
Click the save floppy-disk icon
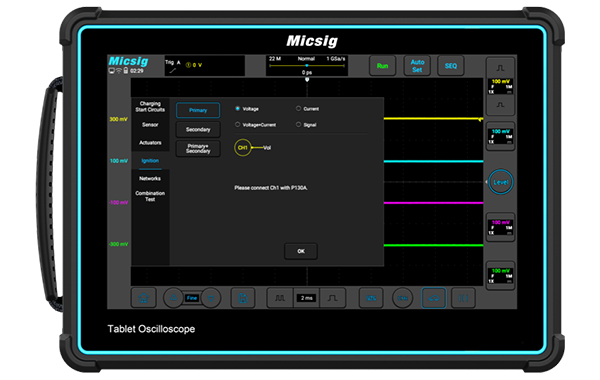click(243, 298)
